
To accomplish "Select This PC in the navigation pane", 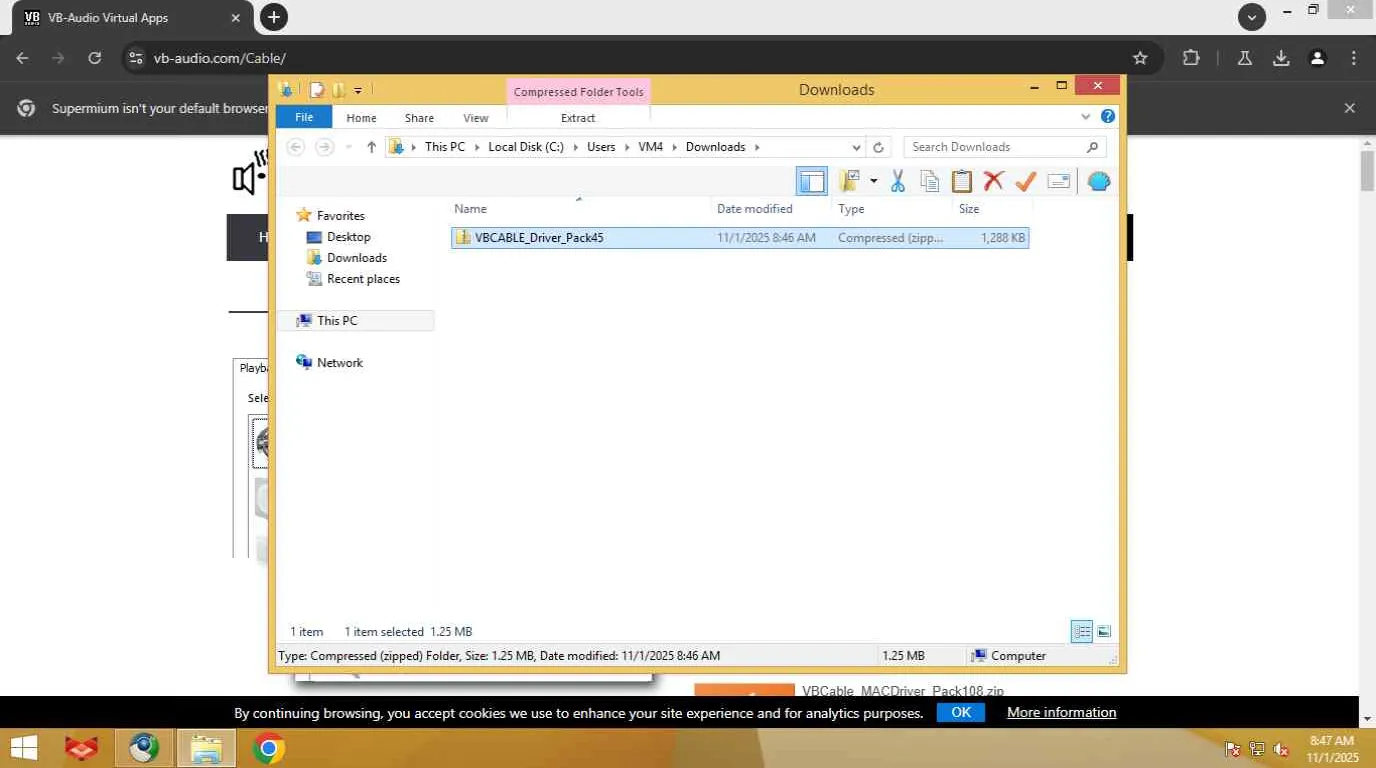I will point(336,321).
